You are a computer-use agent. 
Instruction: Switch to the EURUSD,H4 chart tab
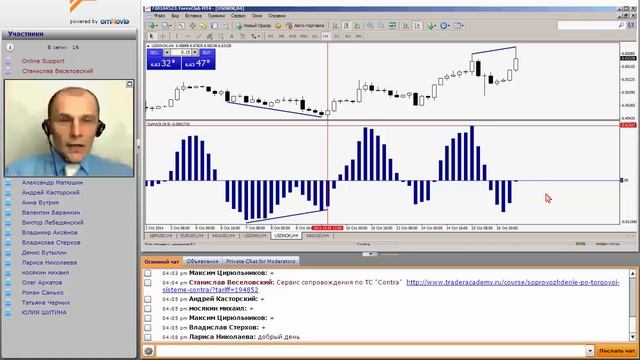tap(192, 236)
